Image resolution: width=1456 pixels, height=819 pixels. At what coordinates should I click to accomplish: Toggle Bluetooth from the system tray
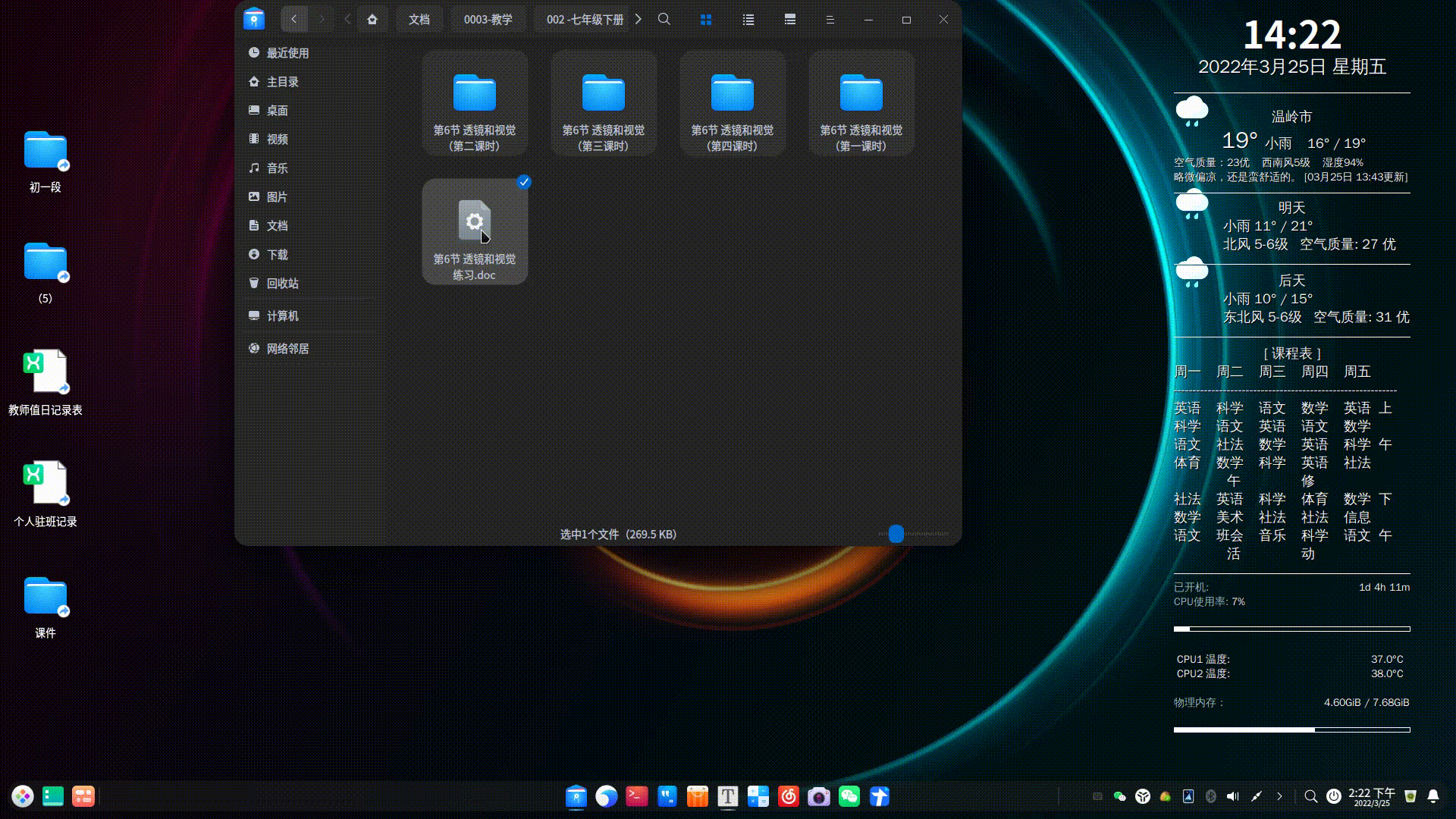coord(1210,796)
